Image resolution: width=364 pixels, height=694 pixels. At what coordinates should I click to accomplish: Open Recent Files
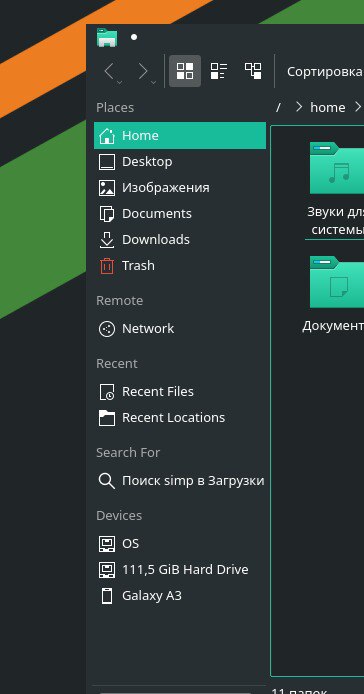coord(180,392)
